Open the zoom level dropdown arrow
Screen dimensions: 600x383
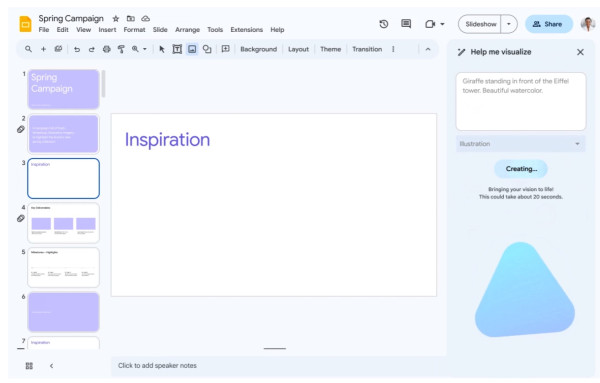tap(145, 49)
